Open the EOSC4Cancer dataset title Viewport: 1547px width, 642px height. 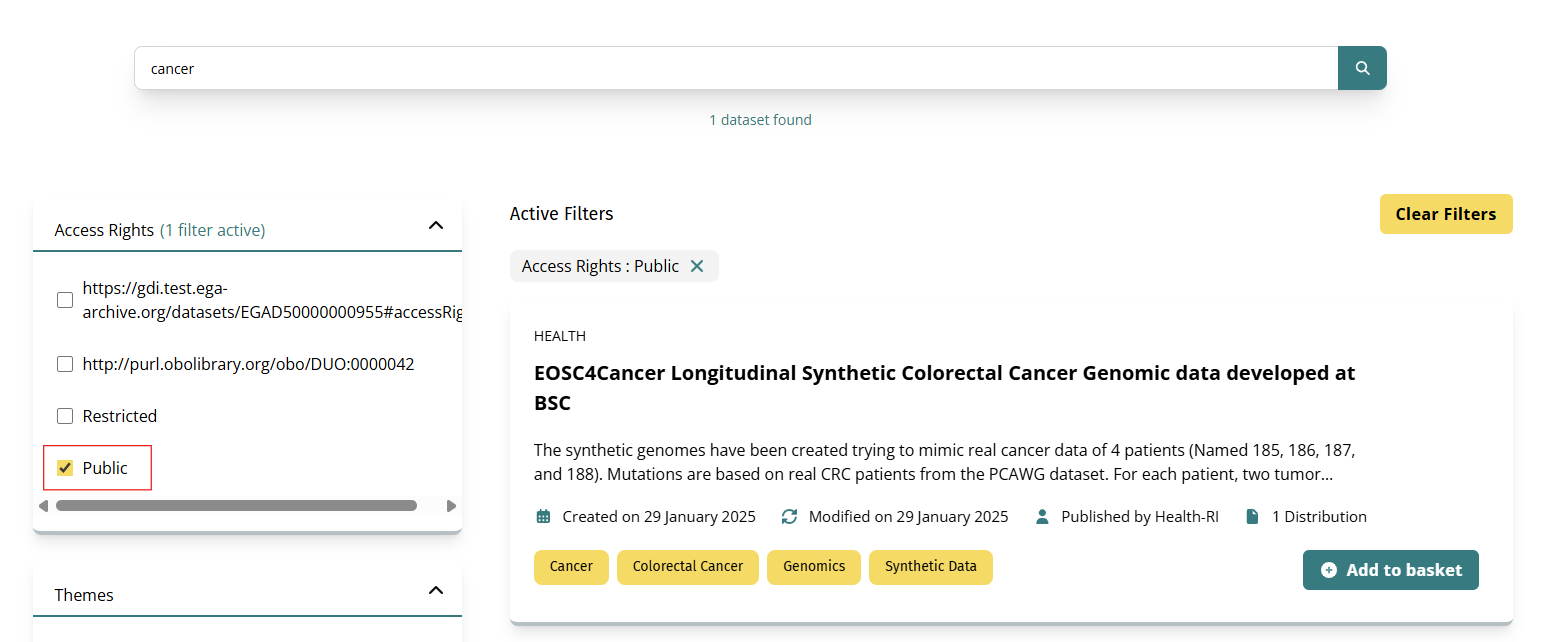pyautogui.click(x=945, y=387)
